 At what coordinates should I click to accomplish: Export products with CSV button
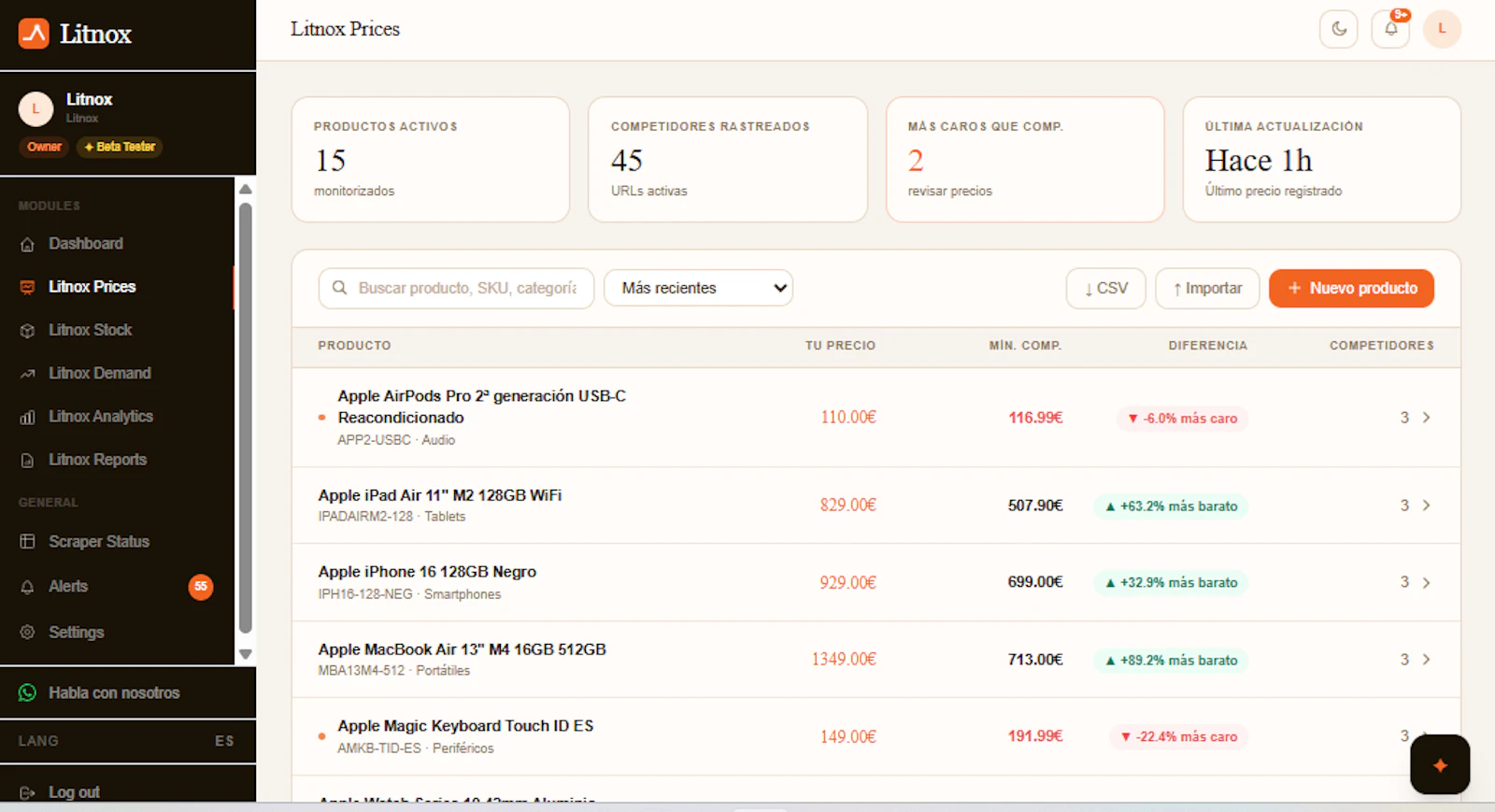point(1106,288)
